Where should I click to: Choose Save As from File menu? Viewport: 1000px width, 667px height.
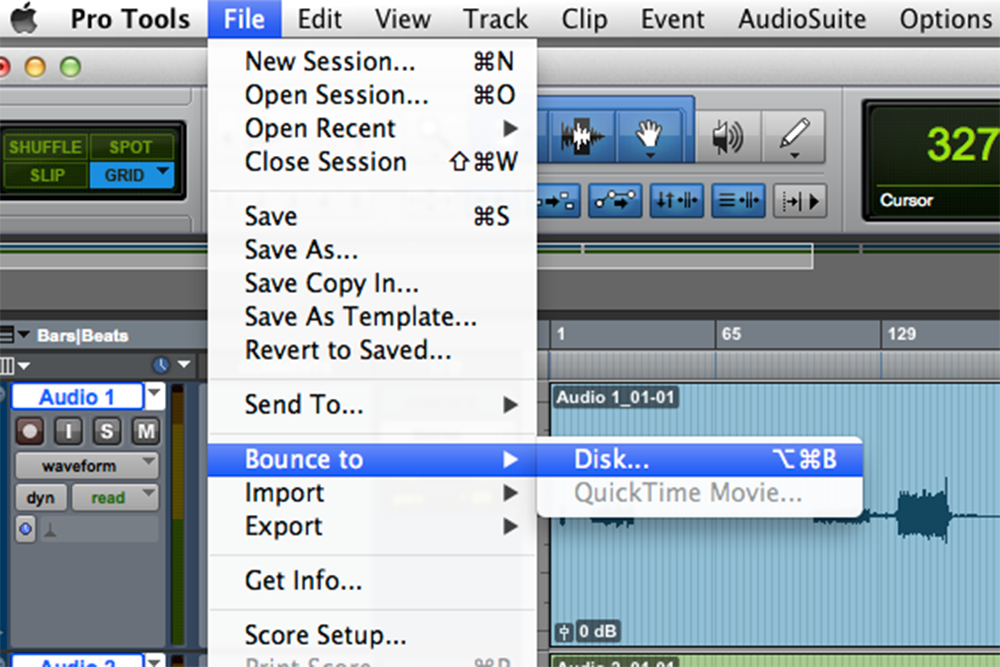372,249
